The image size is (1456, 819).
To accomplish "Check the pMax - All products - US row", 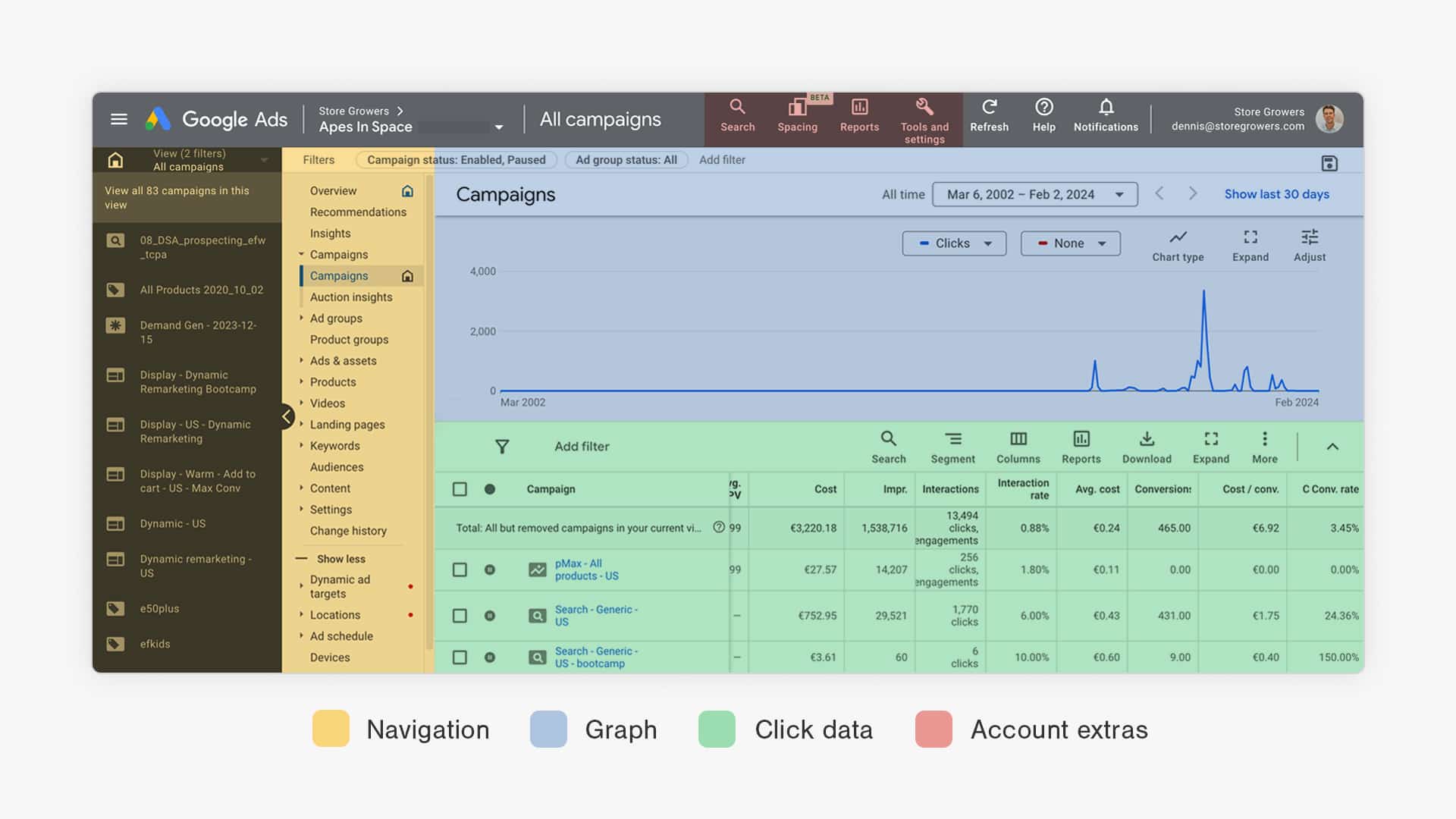I will pos(460,570).
